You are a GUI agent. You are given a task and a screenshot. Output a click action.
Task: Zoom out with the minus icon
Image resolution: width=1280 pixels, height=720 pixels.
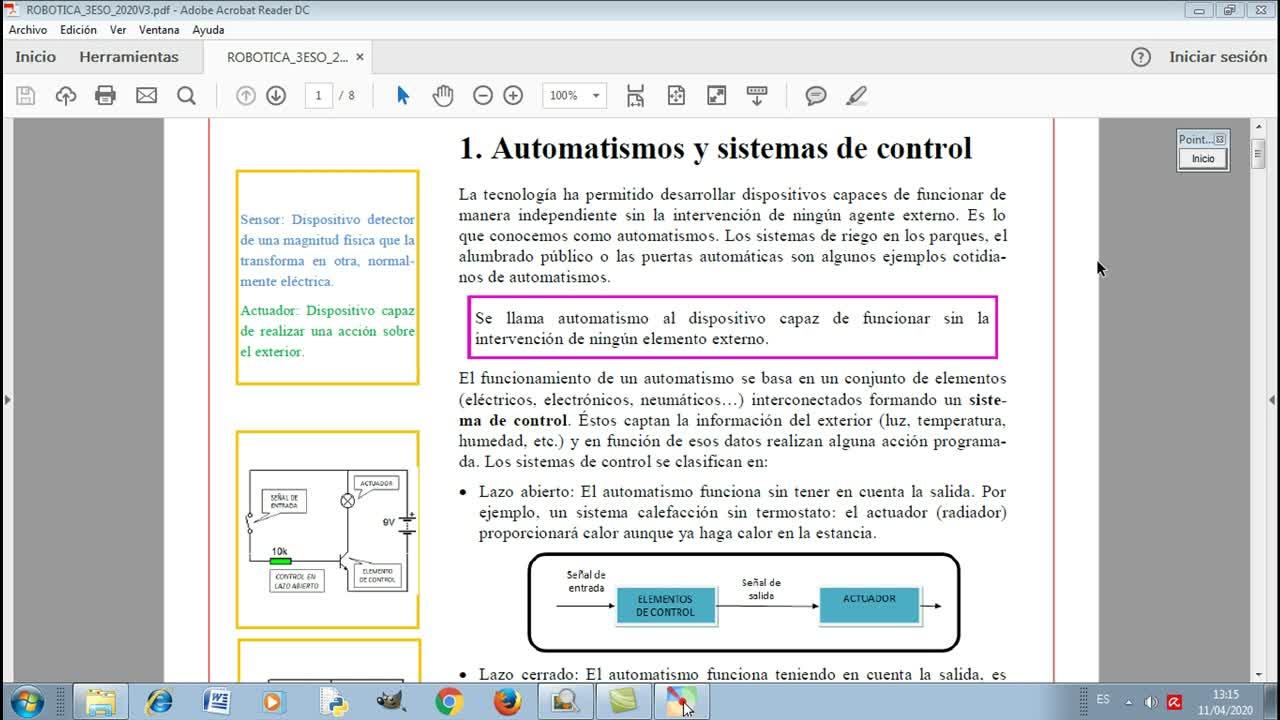(x=483, y=96)
